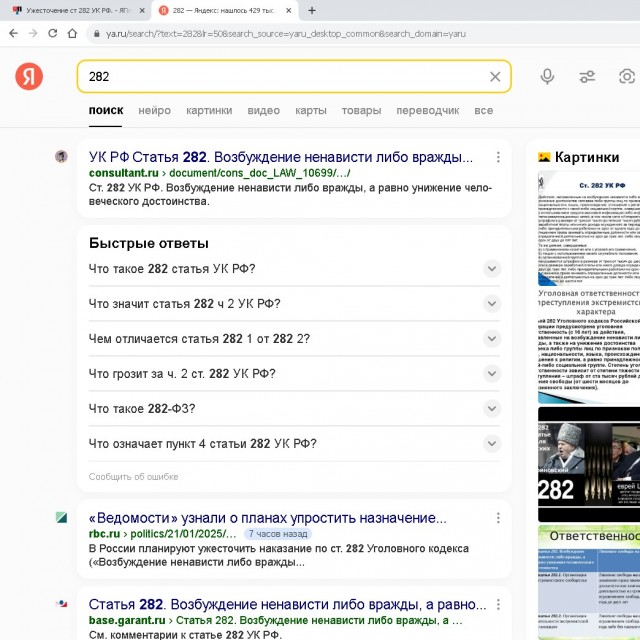Start voice search with microphone icon
Screen dimensions: 640x640
coord(547,76)
